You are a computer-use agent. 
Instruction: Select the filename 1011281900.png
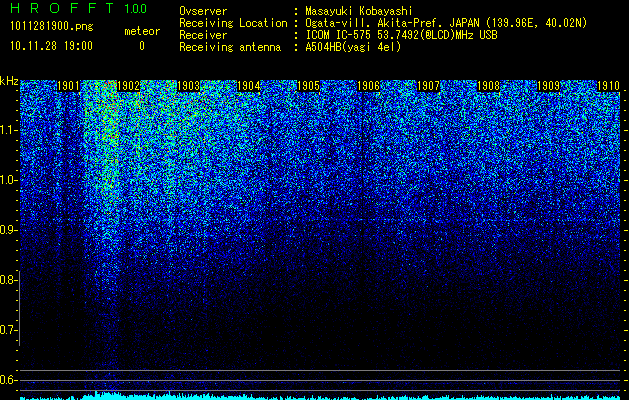52,26
